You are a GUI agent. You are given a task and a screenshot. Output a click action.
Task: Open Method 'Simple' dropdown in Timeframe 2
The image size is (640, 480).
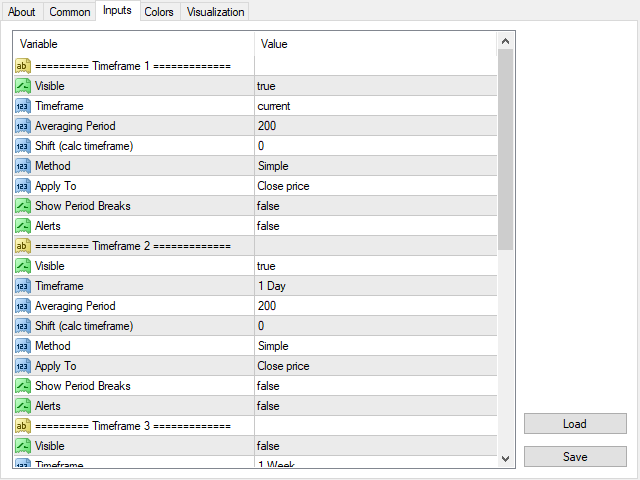point(376,346)
